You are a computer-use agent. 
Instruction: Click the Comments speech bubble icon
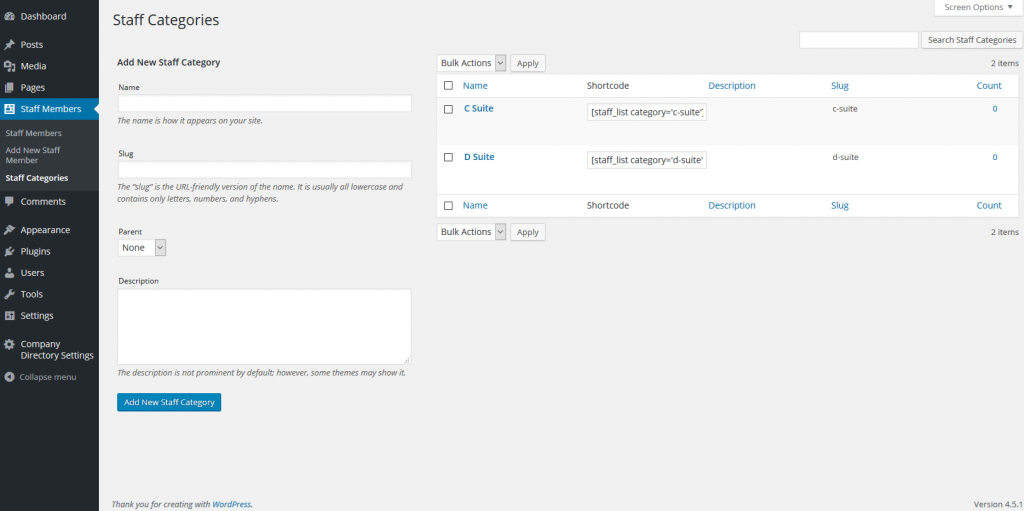pos(9,202)
